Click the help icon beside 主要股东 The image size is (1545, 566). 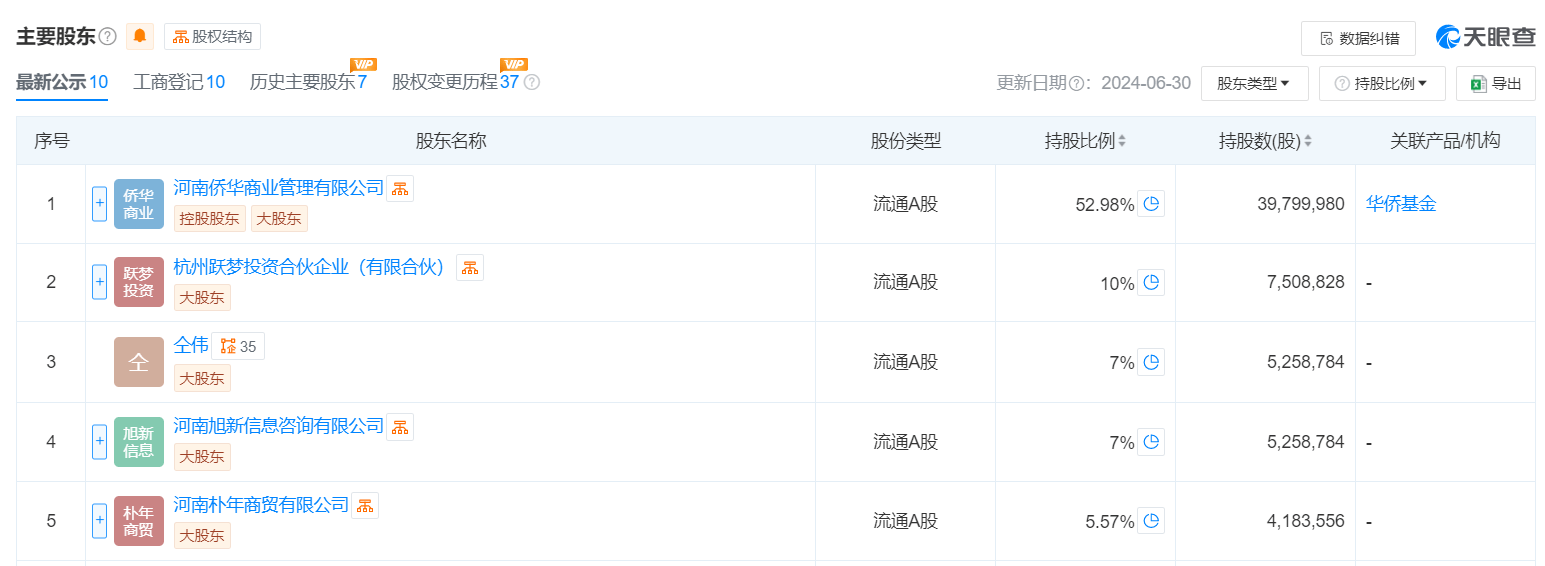pyautogui.click(x=108, y=37)
